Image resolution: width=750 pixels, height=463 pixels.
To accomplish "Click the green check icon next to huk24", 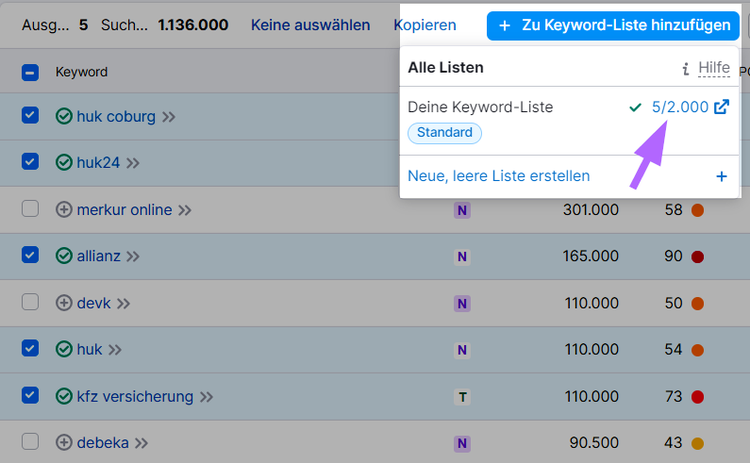I will pyautogui.click(x=64, y=163).
